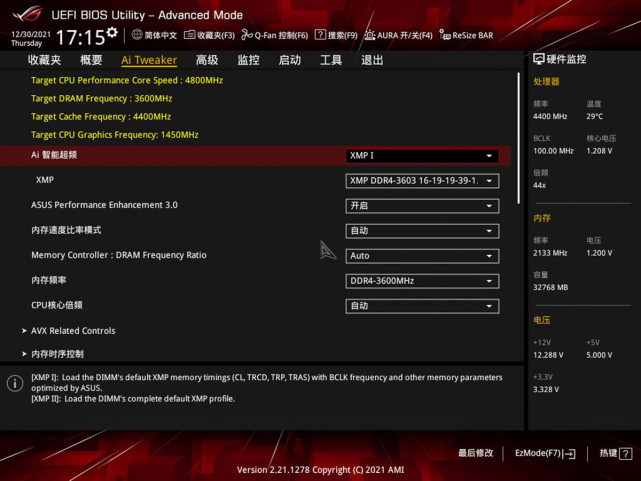Image resolution: width=641 pixels, height=481 pixels.
Task: Switch to the 工具 tab
Action: coord(331,60)
